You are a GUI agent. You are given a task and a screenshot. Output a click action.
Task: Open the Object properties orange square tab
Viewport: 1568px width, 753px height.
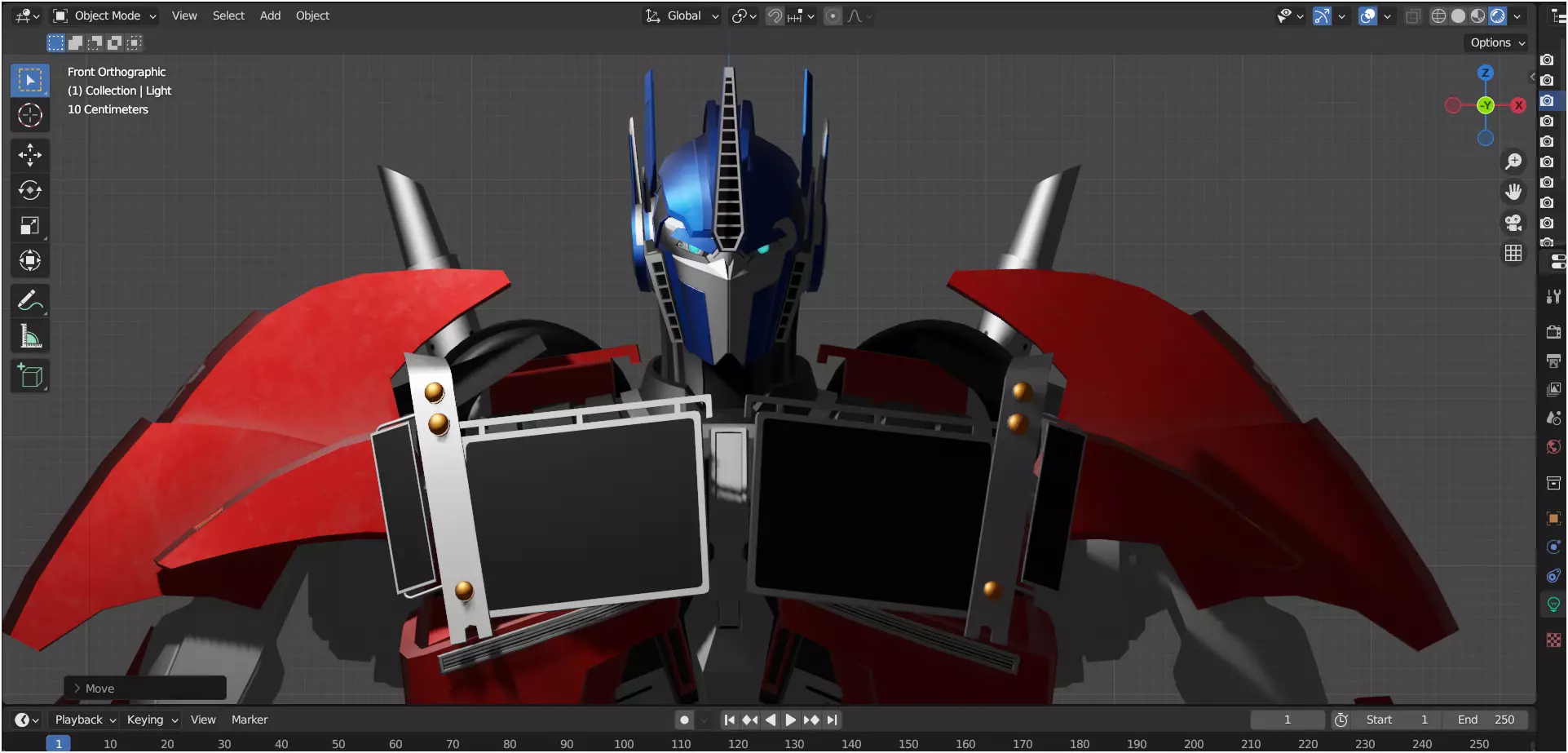[1553, 518]
